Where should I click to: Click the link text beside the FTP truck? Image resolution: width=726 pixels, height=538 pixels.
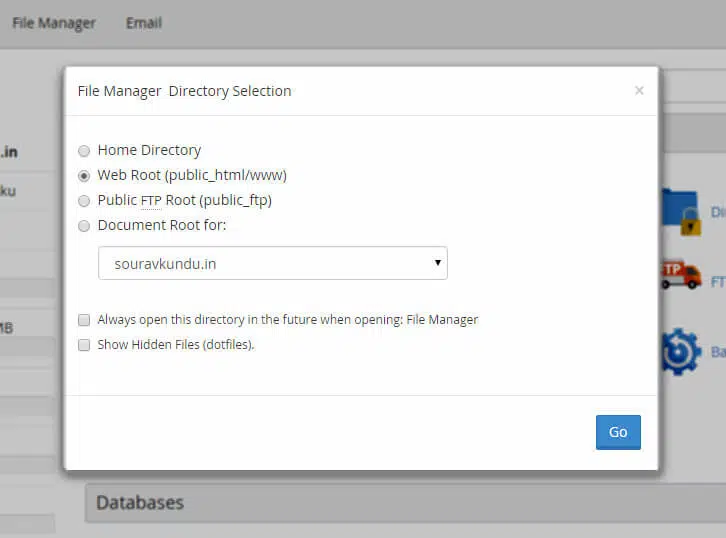[717, 282]
